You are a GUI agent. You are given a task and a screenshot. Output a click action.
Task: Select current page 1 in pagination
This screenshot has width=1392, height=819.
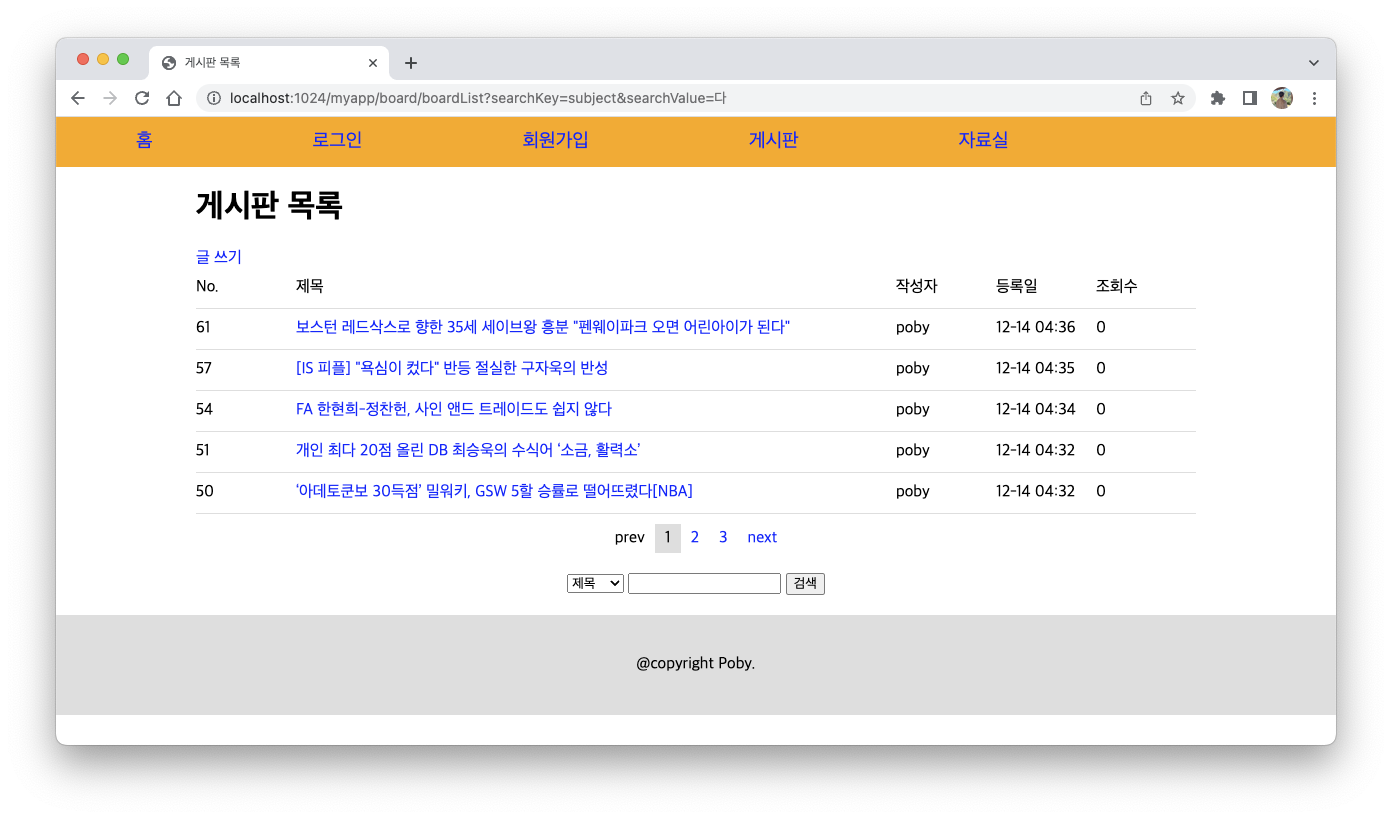(x=668, y=538)
